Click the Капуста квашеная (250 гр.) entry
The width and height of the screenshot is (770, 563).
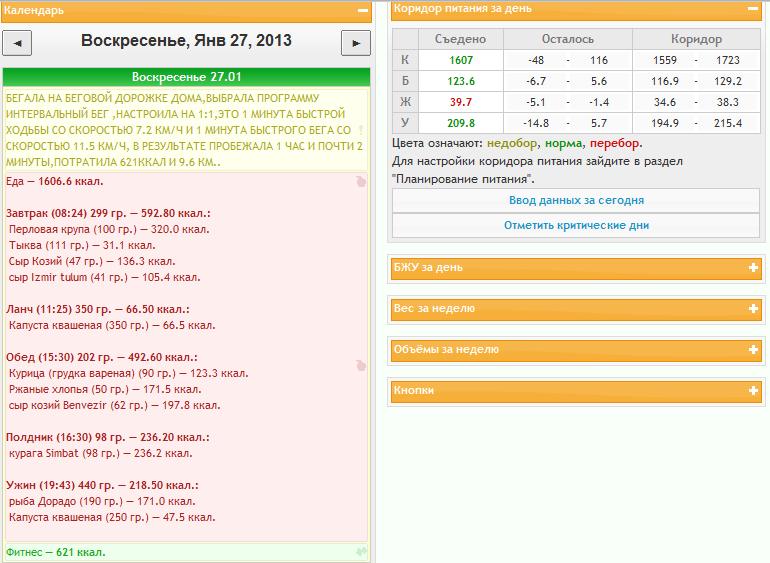click(112, 517)
